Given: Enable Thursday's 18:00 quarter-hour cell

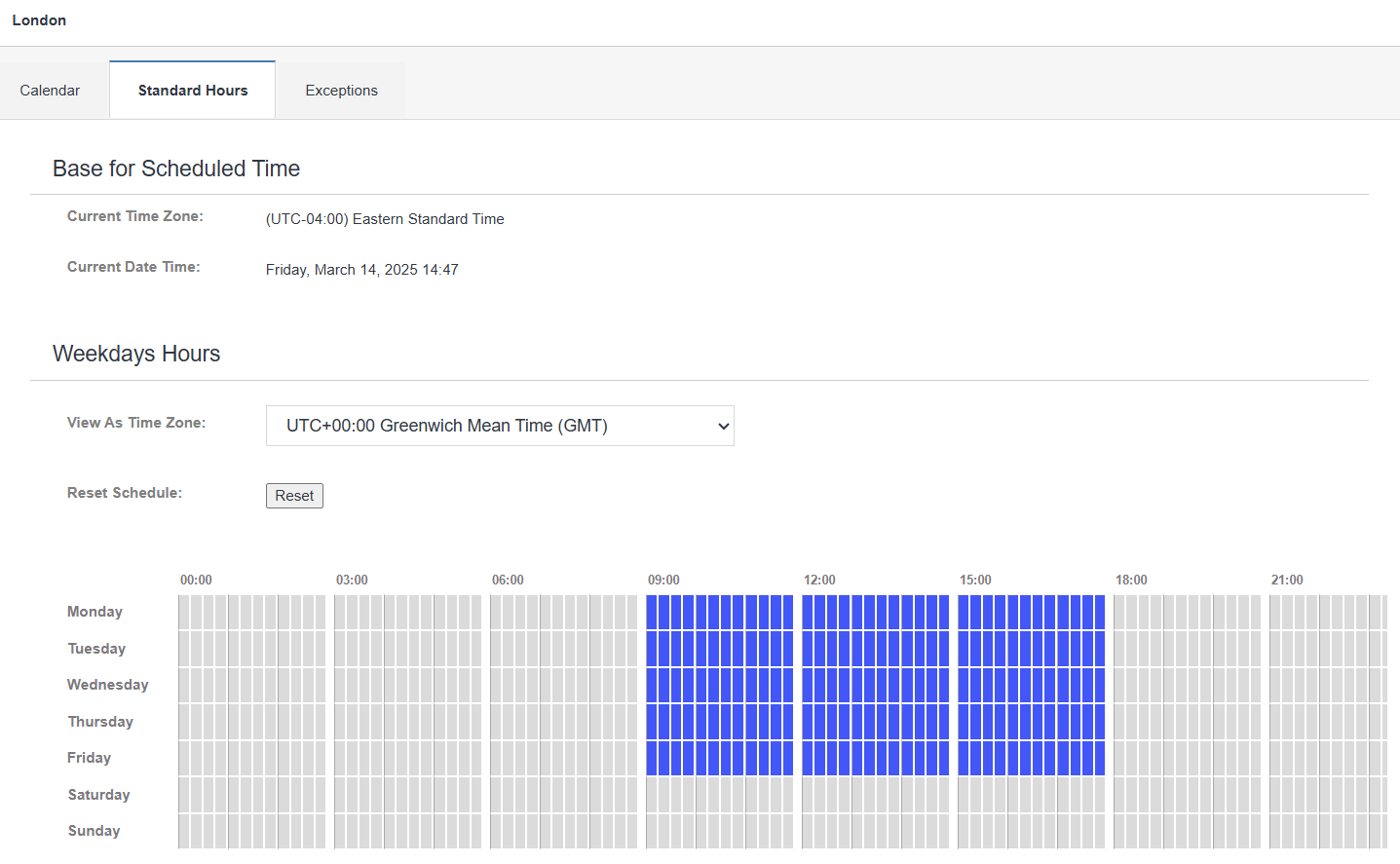Looking at the screenshot, I should (x=1119, y=722).
